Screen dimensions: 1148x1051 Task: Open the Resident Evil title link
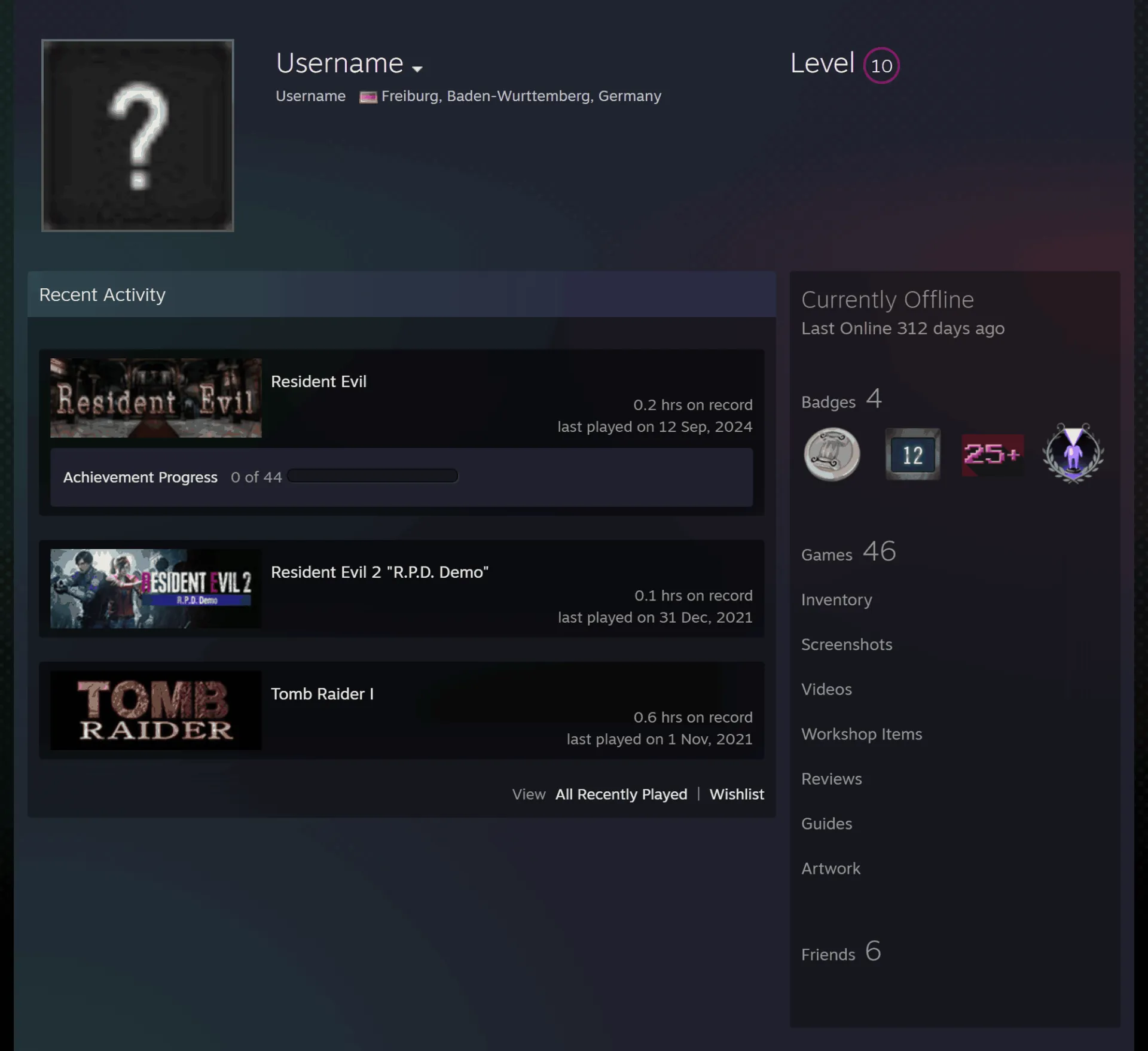[x=319, y=381]
